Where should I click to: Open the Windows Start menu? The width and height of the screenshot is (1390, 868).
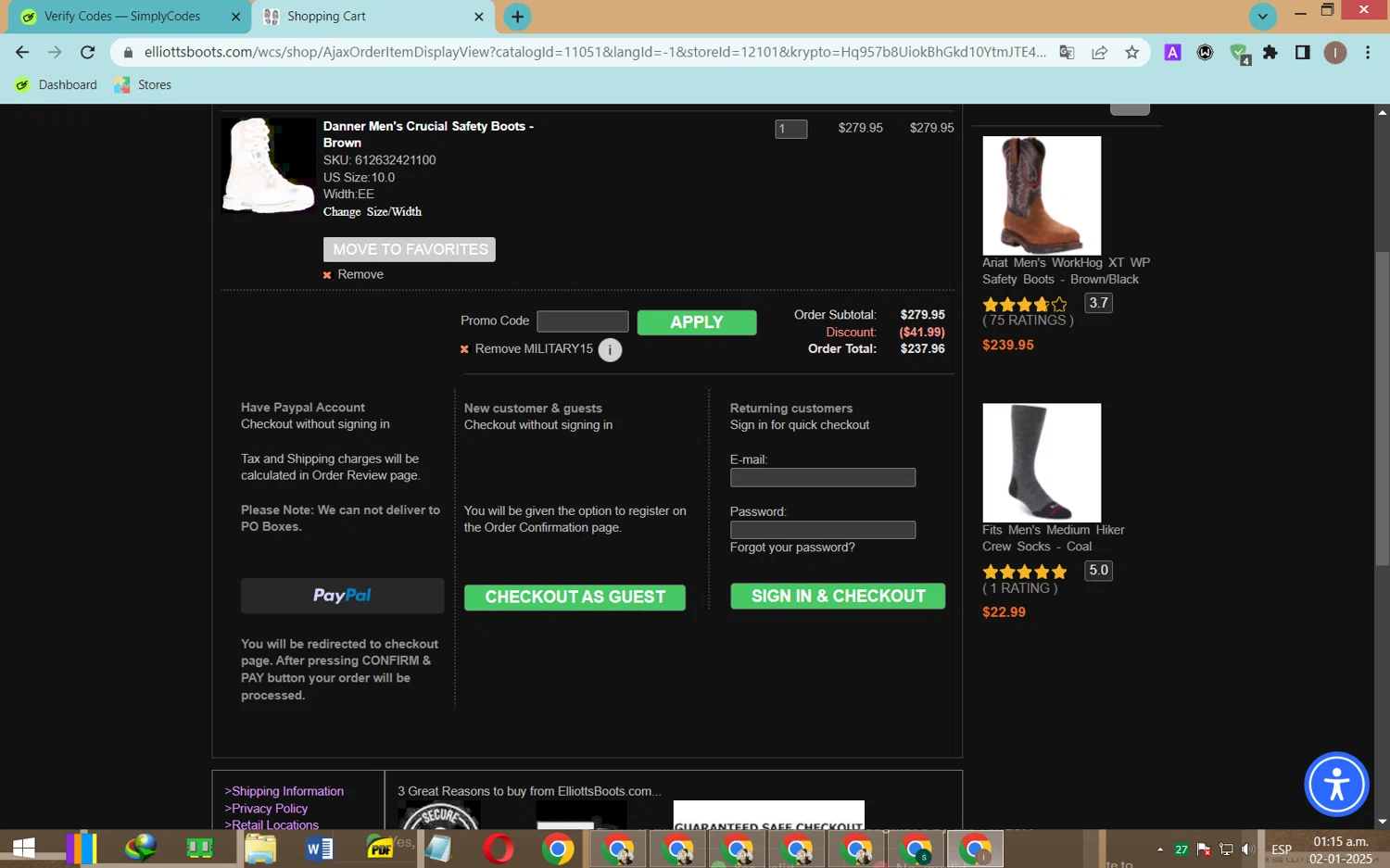pos(23,849)
